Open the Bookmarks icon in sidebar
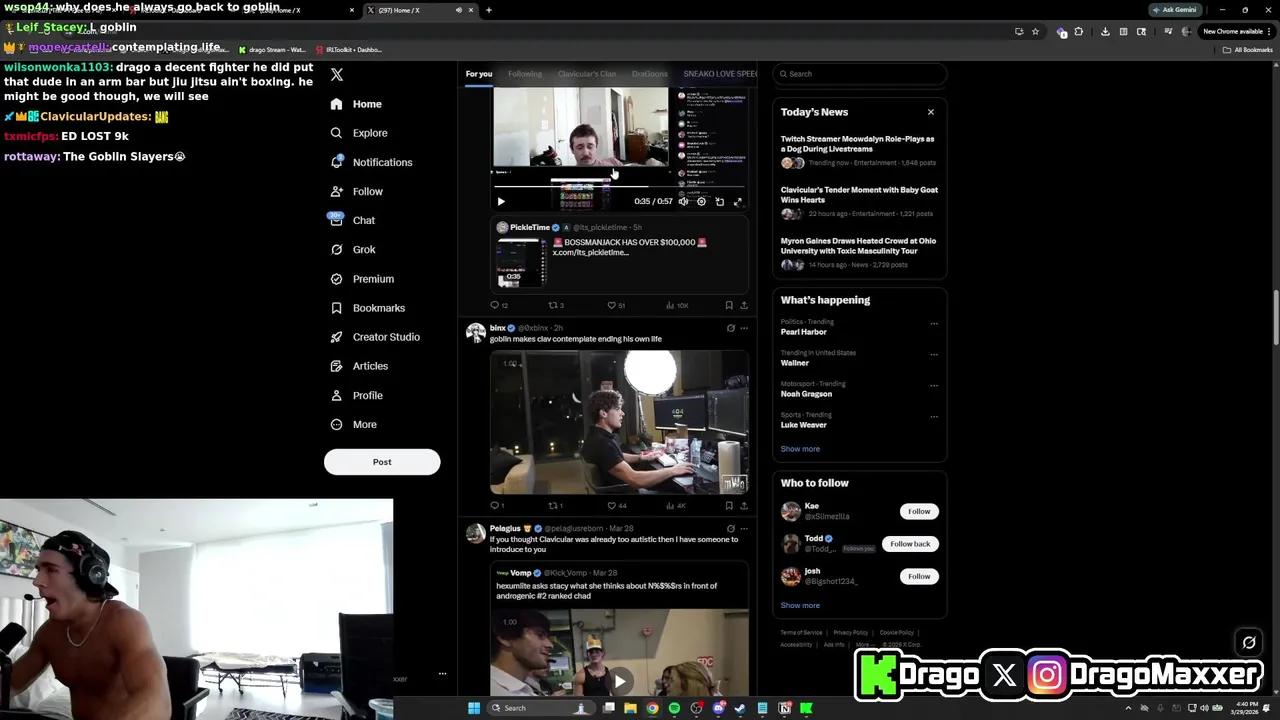The width and height of the screenshot is (1280, 720). pyautogui.click(x=337, y=308)
